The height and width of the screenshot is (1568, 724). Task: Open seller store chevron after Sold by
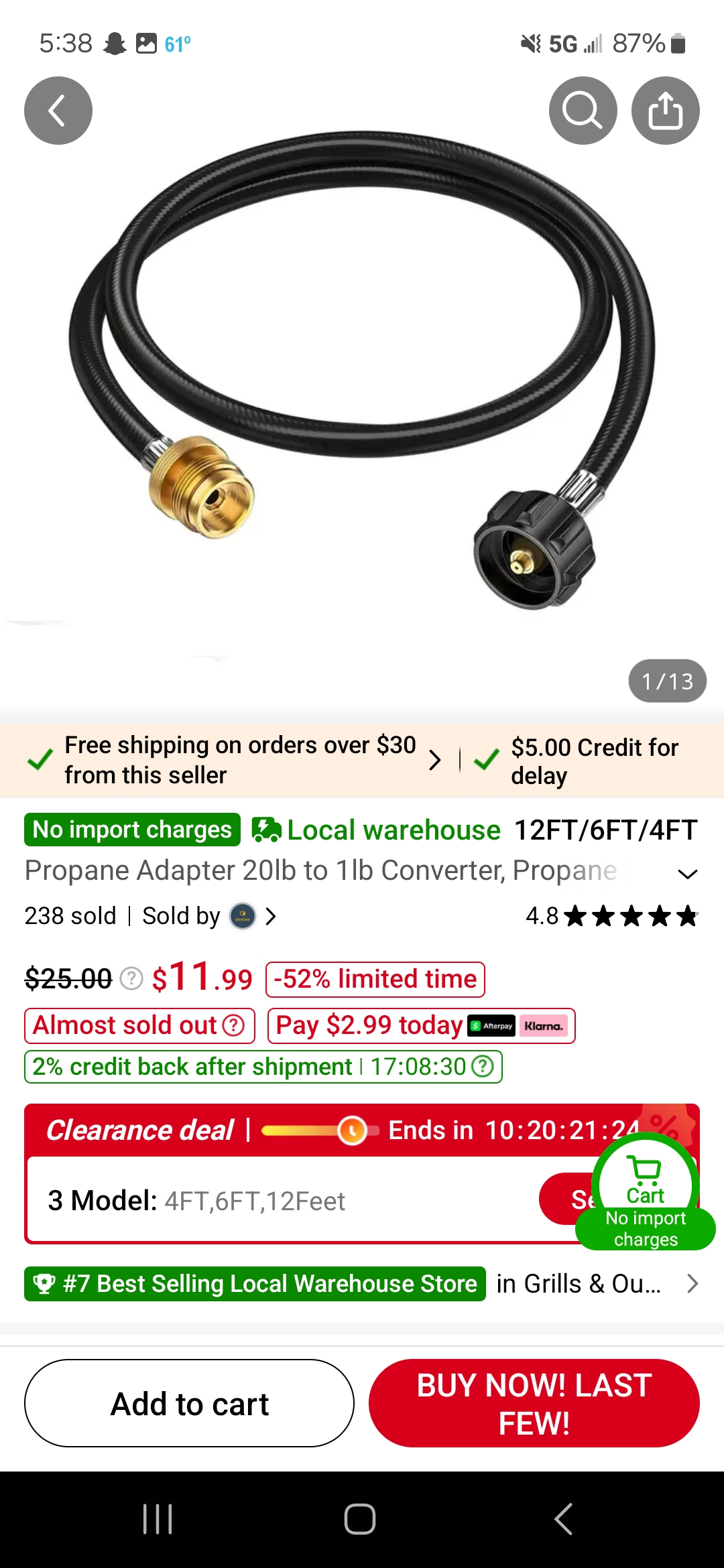(271, 916)
